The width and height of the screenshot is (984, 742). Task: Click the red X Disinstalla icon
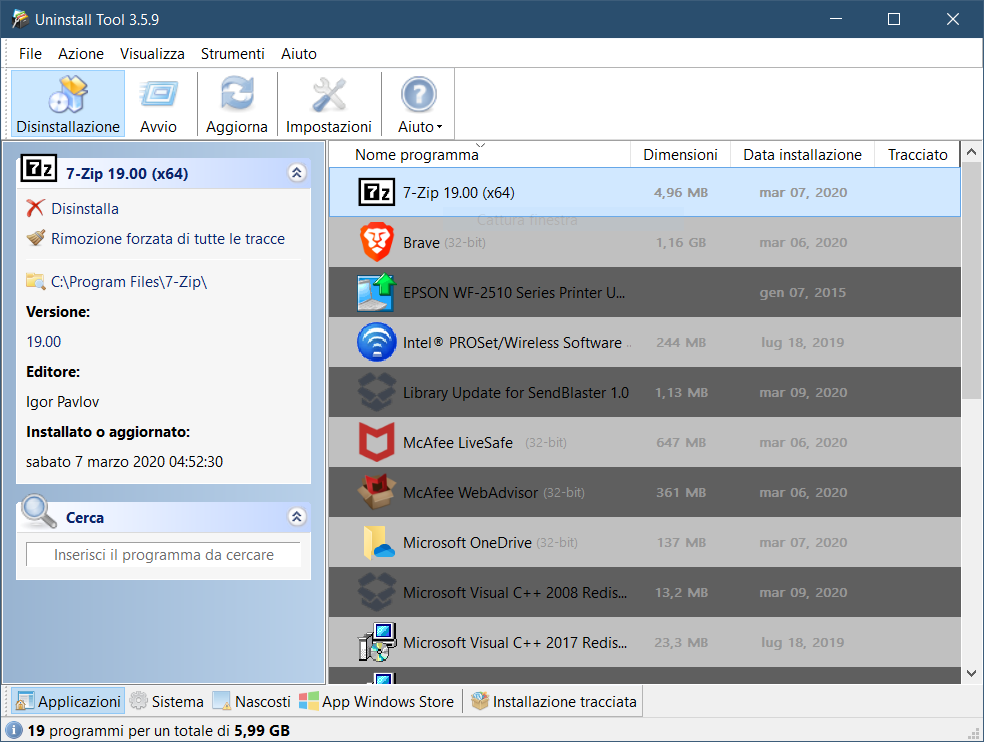(x=36, y=208)
